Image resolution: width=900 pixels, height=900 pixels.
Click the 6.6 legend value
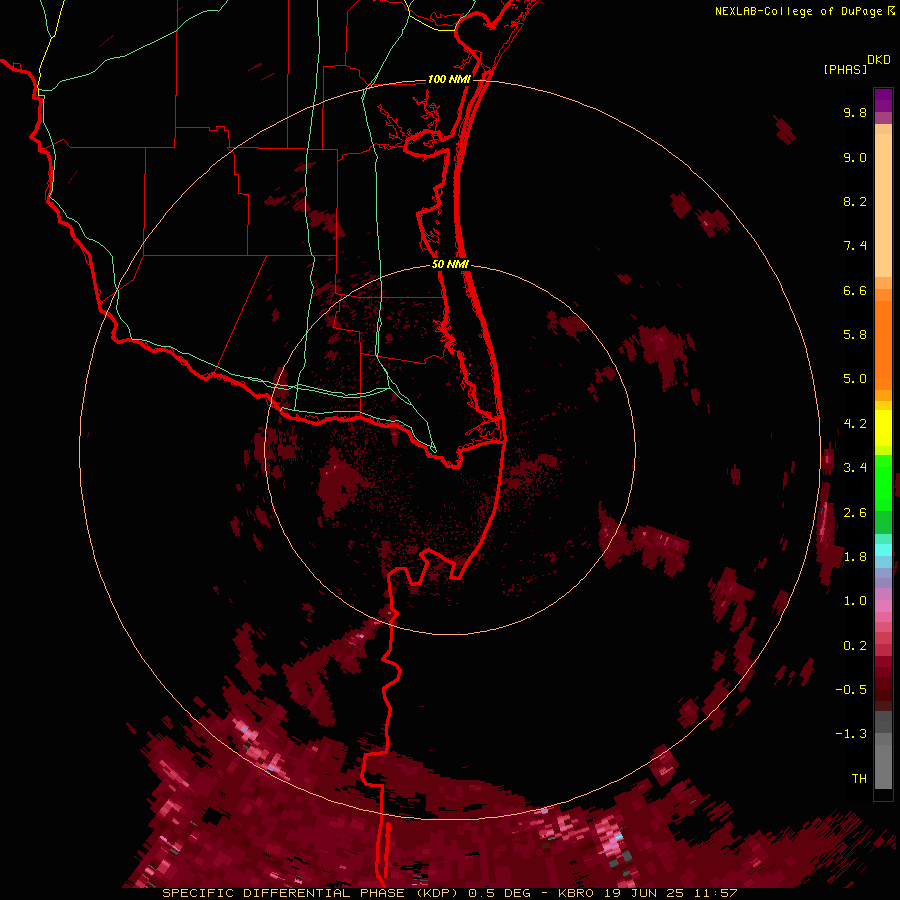point(855,290)
